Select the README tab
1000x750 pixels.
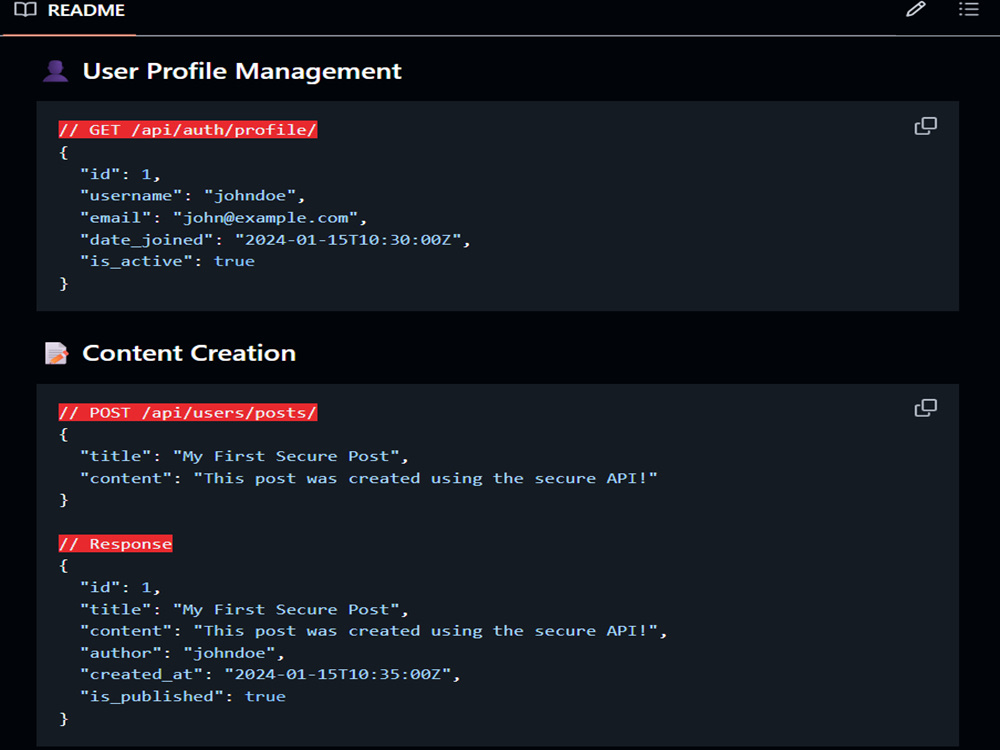[70, 11]
